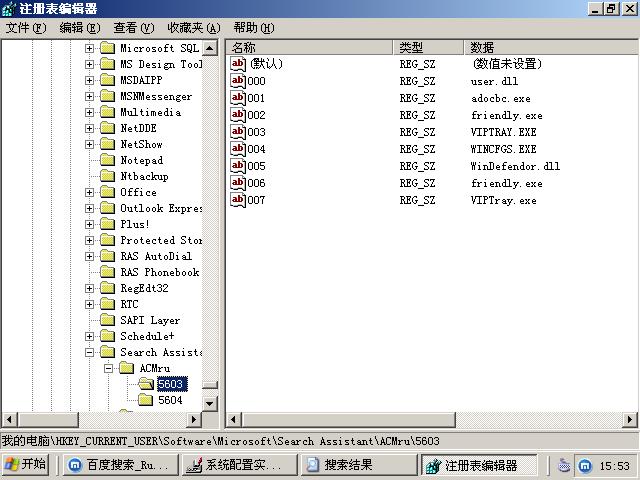Click the NetDDE folder icon
The image size is (640, 480).
(x=107, y=128)
